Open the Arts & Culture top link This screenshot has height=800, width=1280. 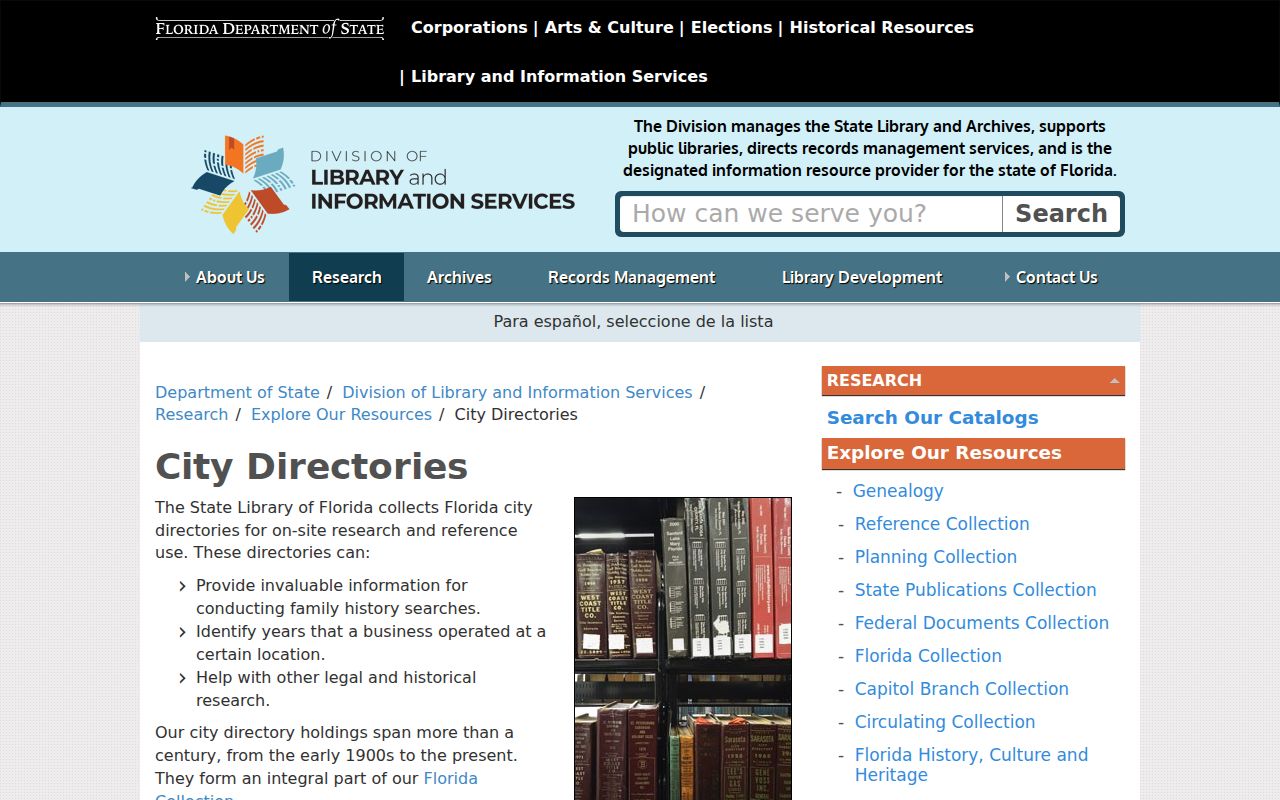tap(609, 28)
